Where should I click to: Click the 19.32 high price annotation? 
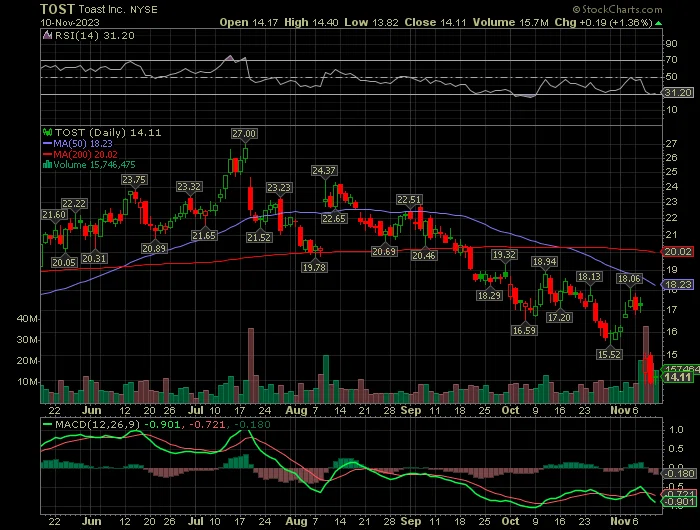(x=504, y=255)
